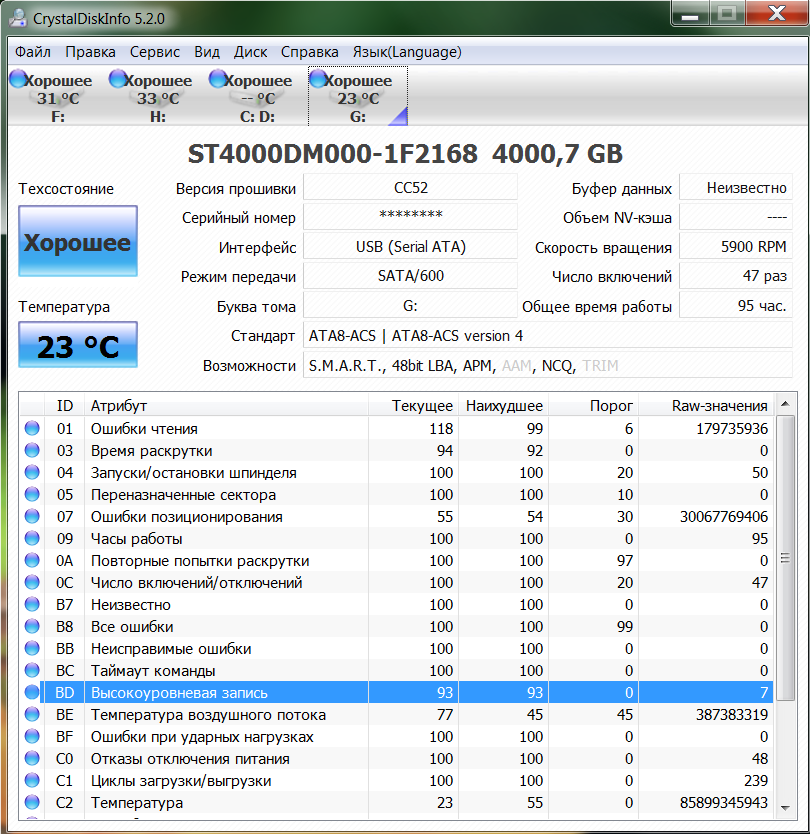This screenshot has width=810, height=834.
Task: Open the Справка menu
Action: [310, 52]
